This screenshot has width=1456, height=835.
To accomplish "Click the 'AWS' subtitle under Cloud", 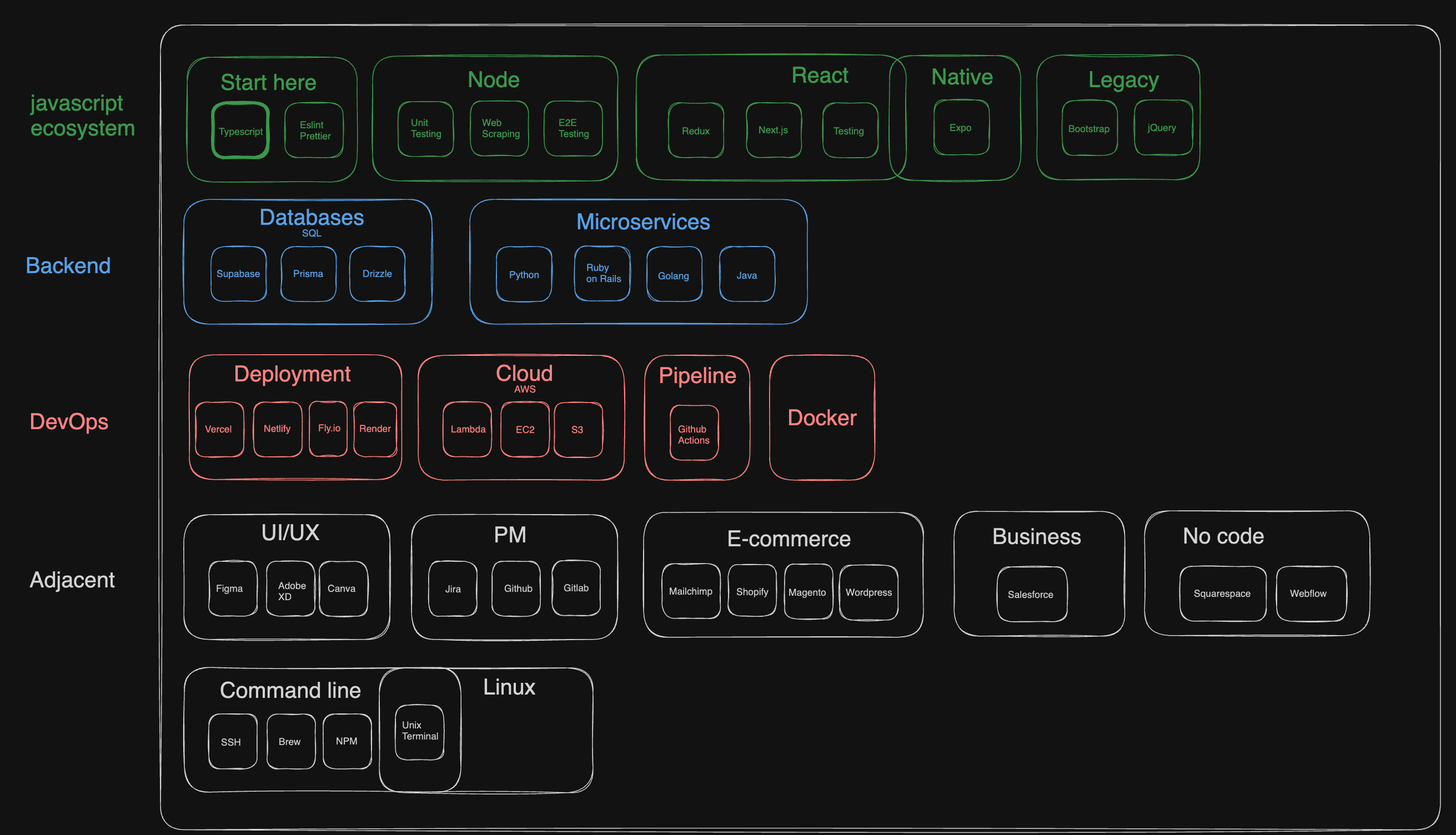I will (525, 389).
